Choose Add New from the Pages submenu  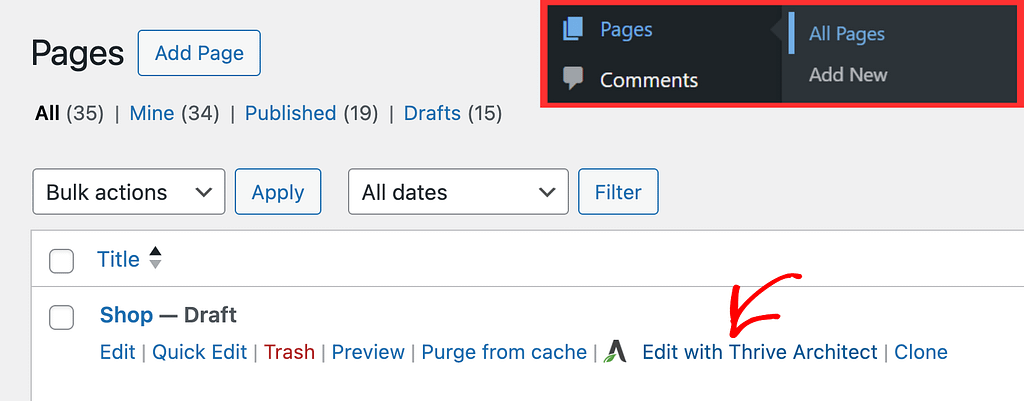coord(848,74)
